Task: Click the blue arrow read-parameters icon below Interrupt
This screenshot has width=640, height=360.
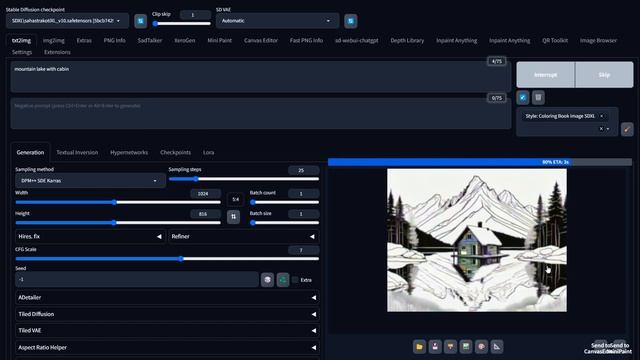Action: [523, 98]
